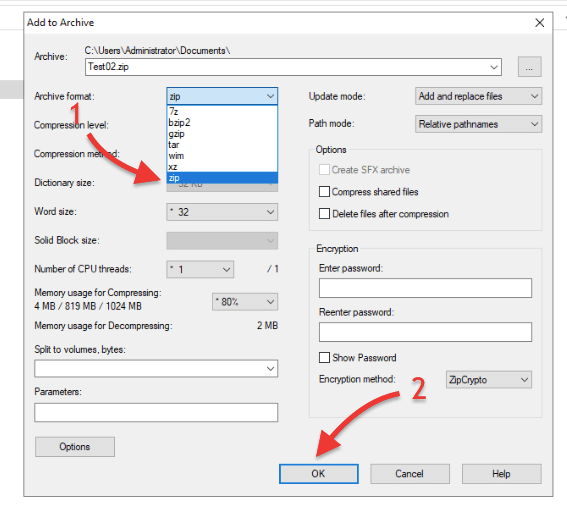Choose bzip2 archive format

pos(222,123)
